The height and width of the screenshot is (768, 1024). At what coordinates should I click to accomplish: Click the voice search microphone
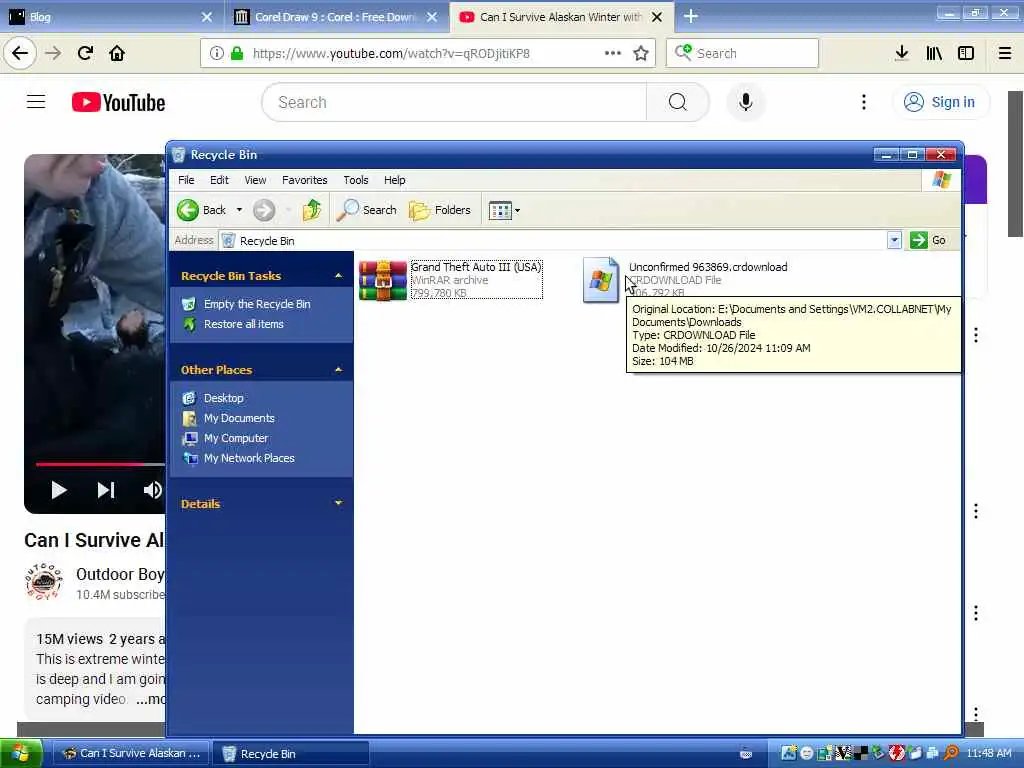pos(746,103)
